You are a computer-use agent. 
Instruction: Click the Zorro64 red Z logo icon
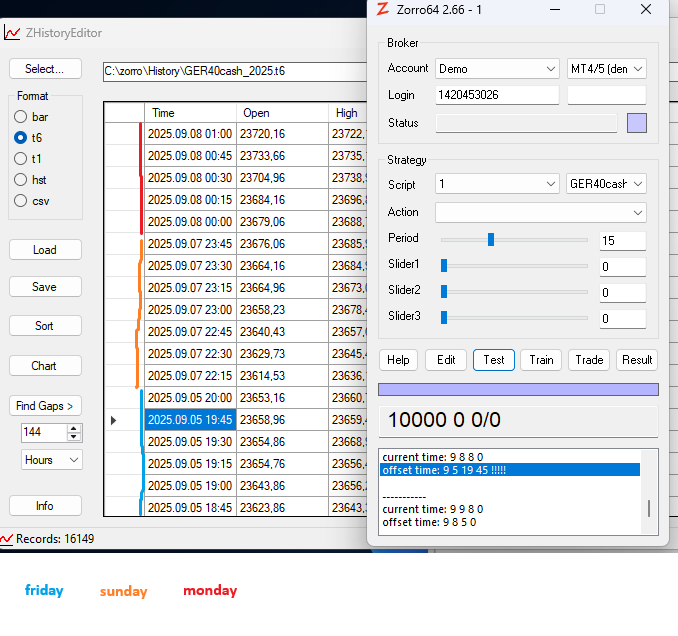[382, 9]
